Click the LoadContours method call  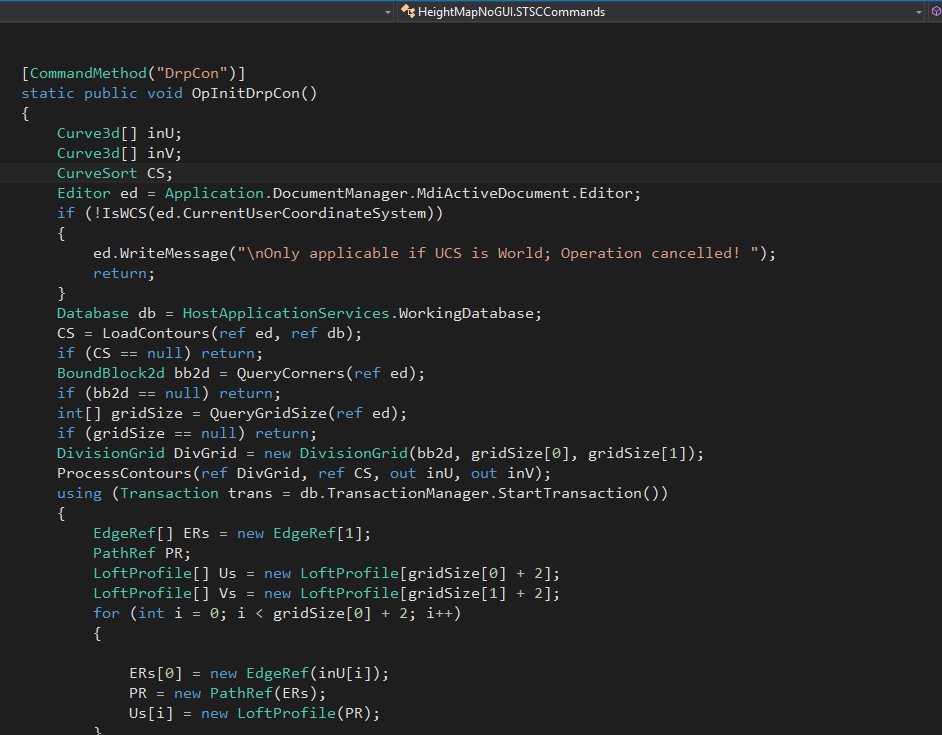pos(156,333)
